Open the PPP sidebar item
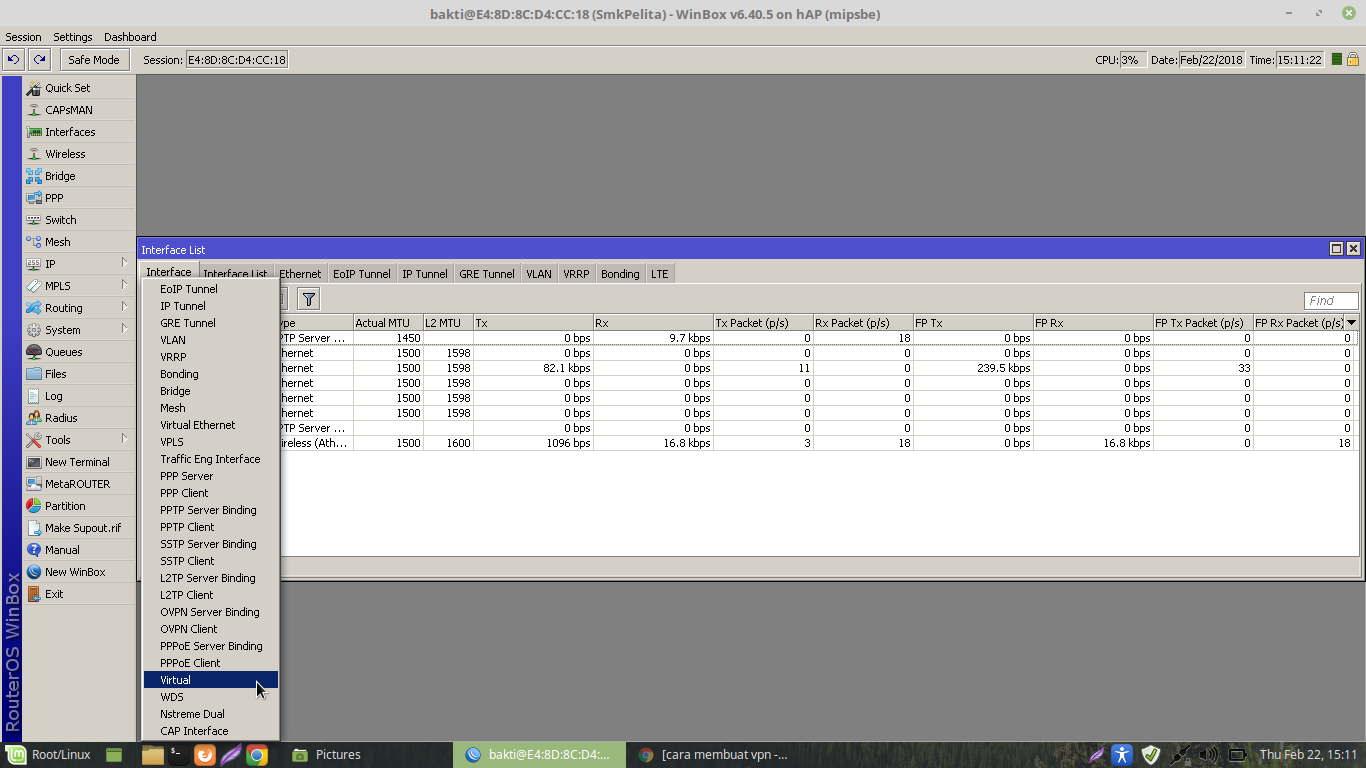Image resolution: width=1366 pixels, height=768 pixels. 79,198
